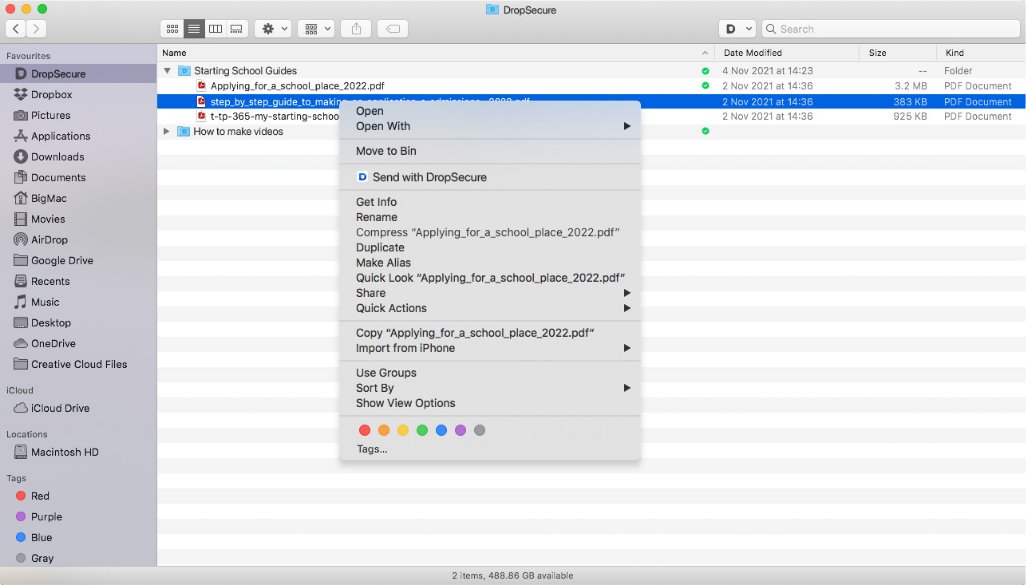Open Dropbox in the sidebar
This screenshot has width=1026, height=585.
(78, 94)
